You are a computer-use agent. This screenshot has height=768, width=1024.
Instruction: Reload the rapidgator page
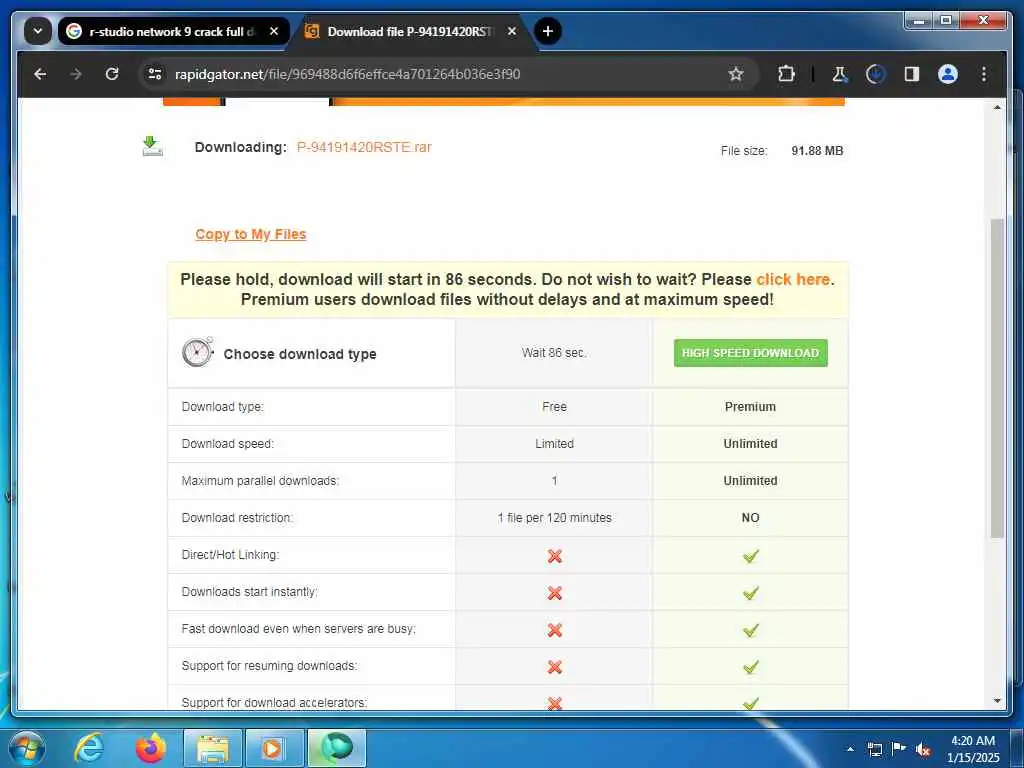click(112, 74)
